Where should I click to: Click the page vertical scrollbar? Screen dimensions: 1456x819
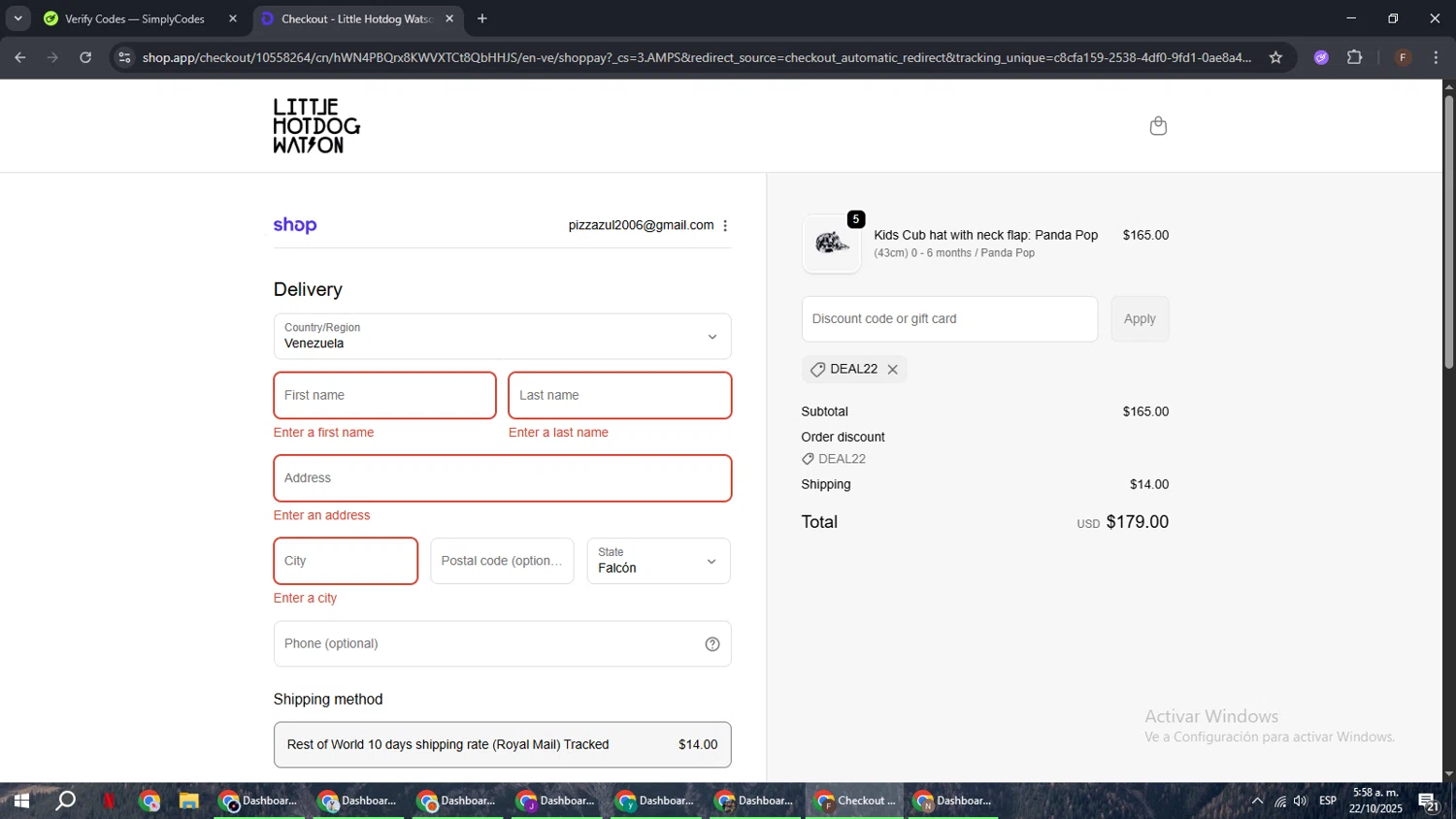point(1448,231)
